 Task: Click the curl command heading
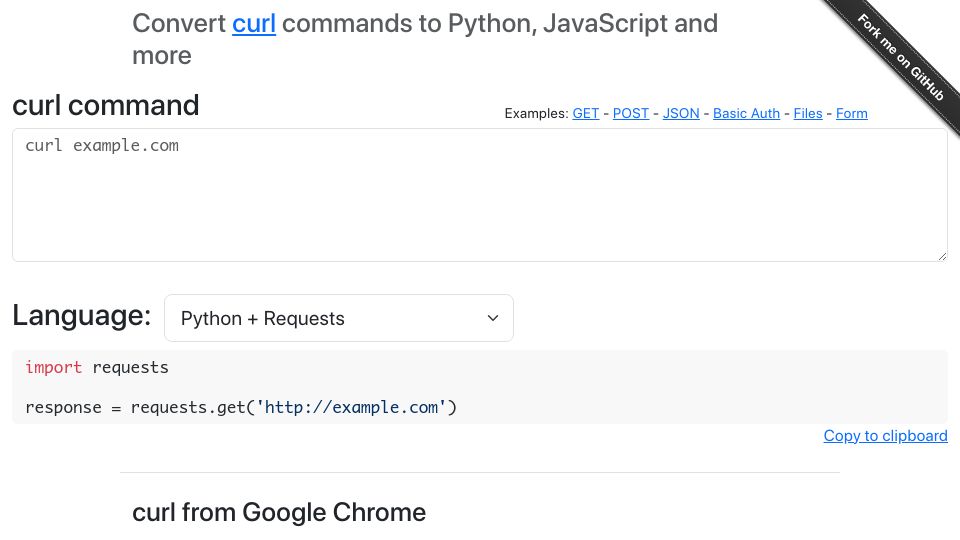coord(106,105)
